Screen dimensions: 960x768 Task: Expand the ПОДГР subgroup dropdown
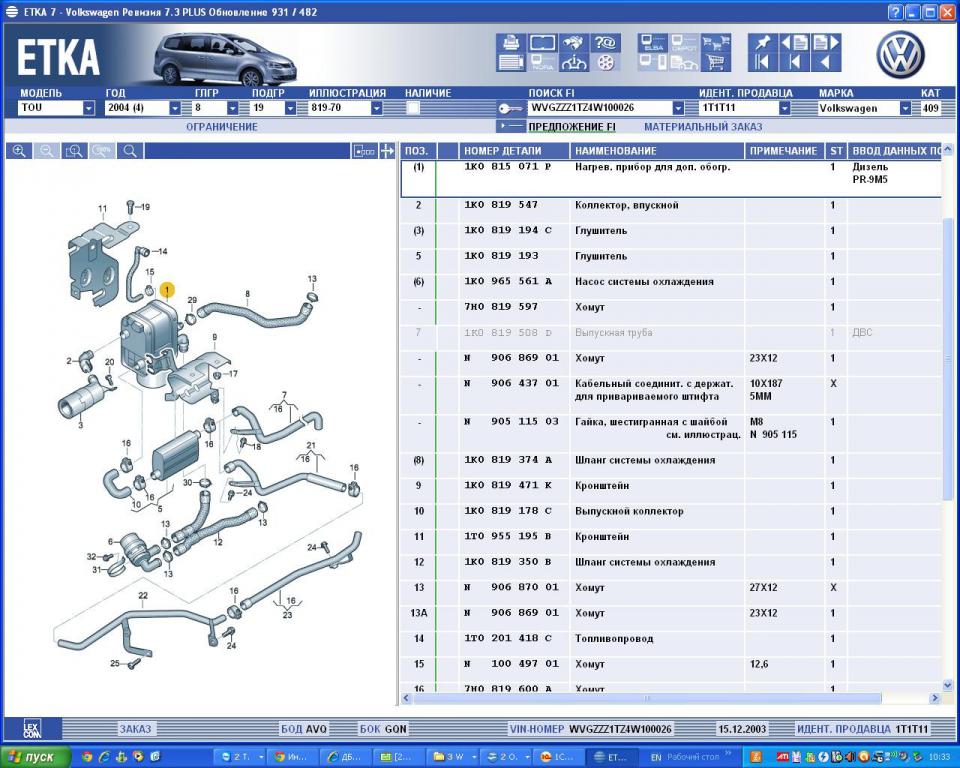coord(290,108)
